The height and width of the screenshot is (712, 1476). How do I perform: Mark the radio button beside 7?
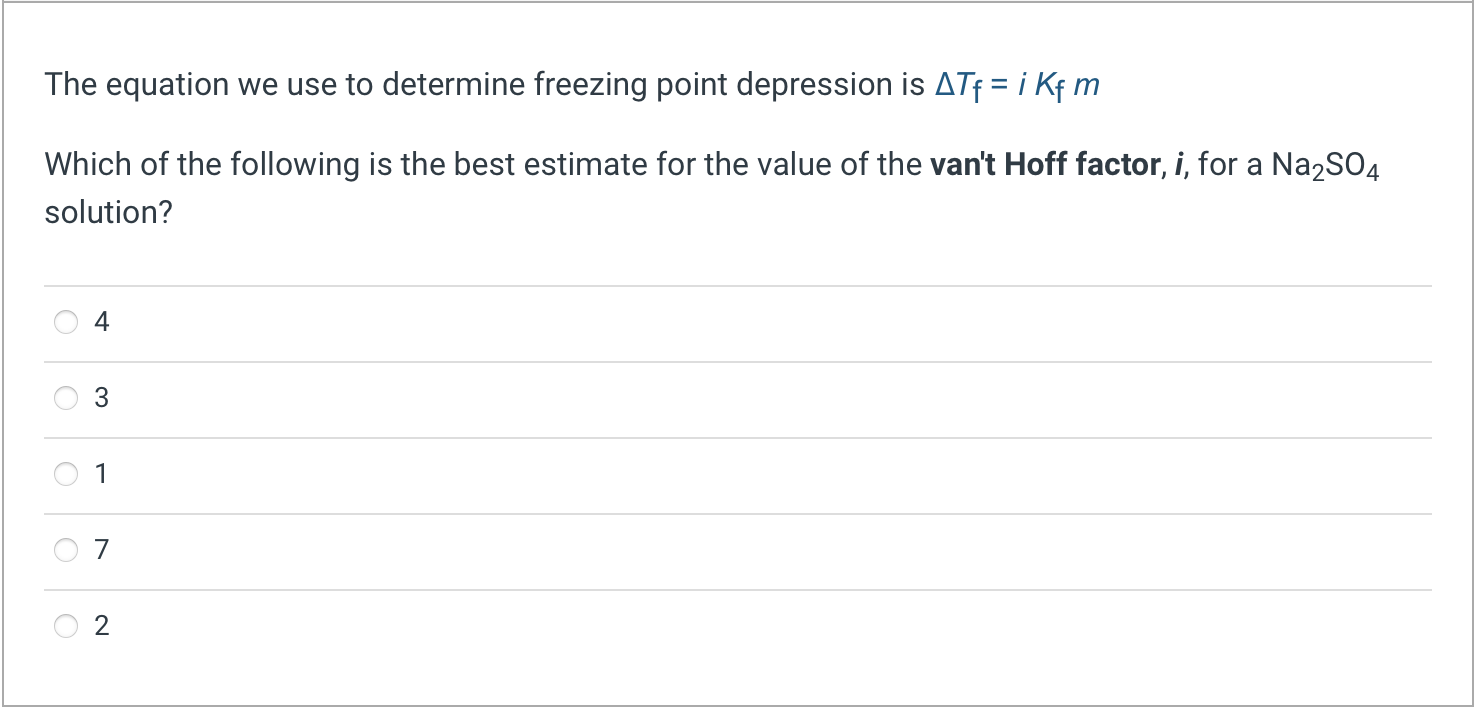(66, 550)
